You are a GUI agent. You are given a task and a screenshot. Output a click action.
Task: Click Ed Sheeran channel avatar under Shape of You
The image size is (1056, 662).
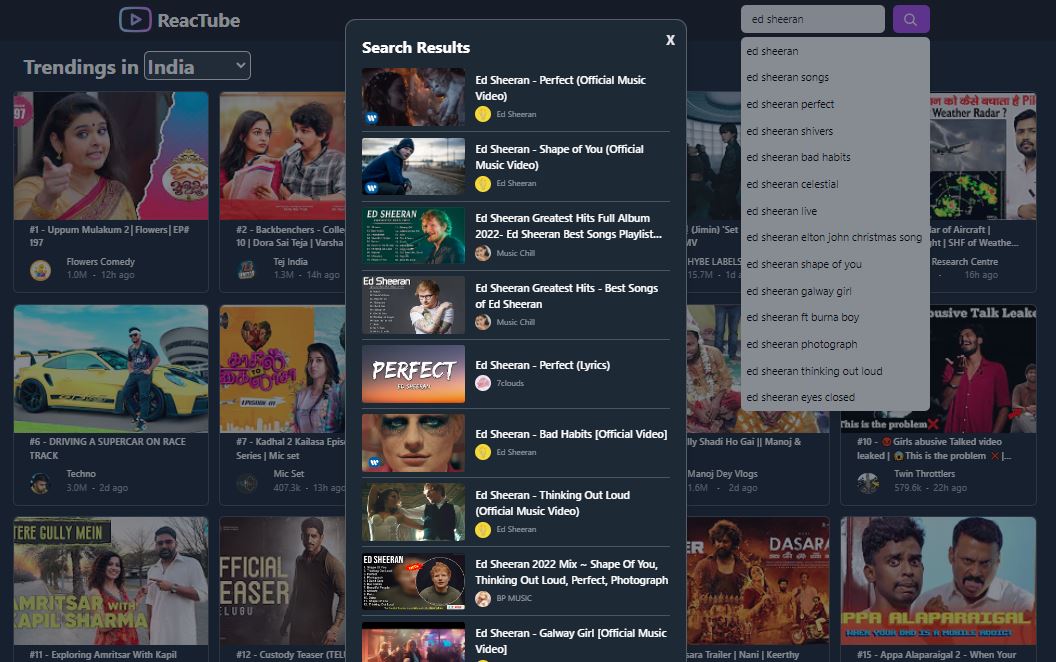[483, 184]
